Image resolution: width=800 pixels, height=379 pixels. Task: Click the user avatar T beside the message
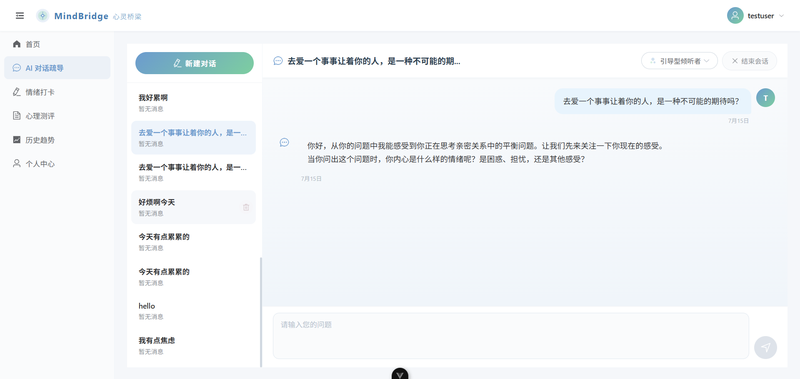[x=765, y=98]
